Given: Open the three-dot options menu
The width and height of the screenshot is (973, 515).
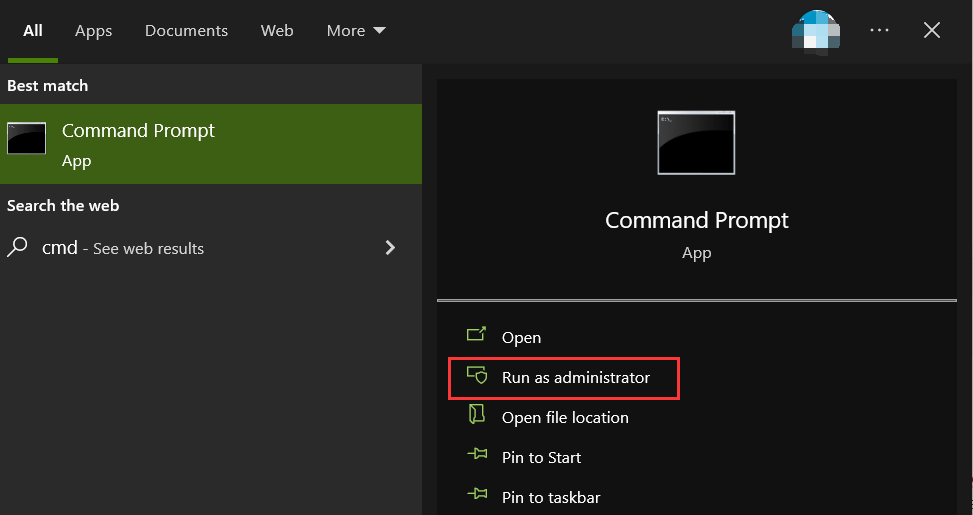Looking at the screenshot, I should tap(879, 30).
